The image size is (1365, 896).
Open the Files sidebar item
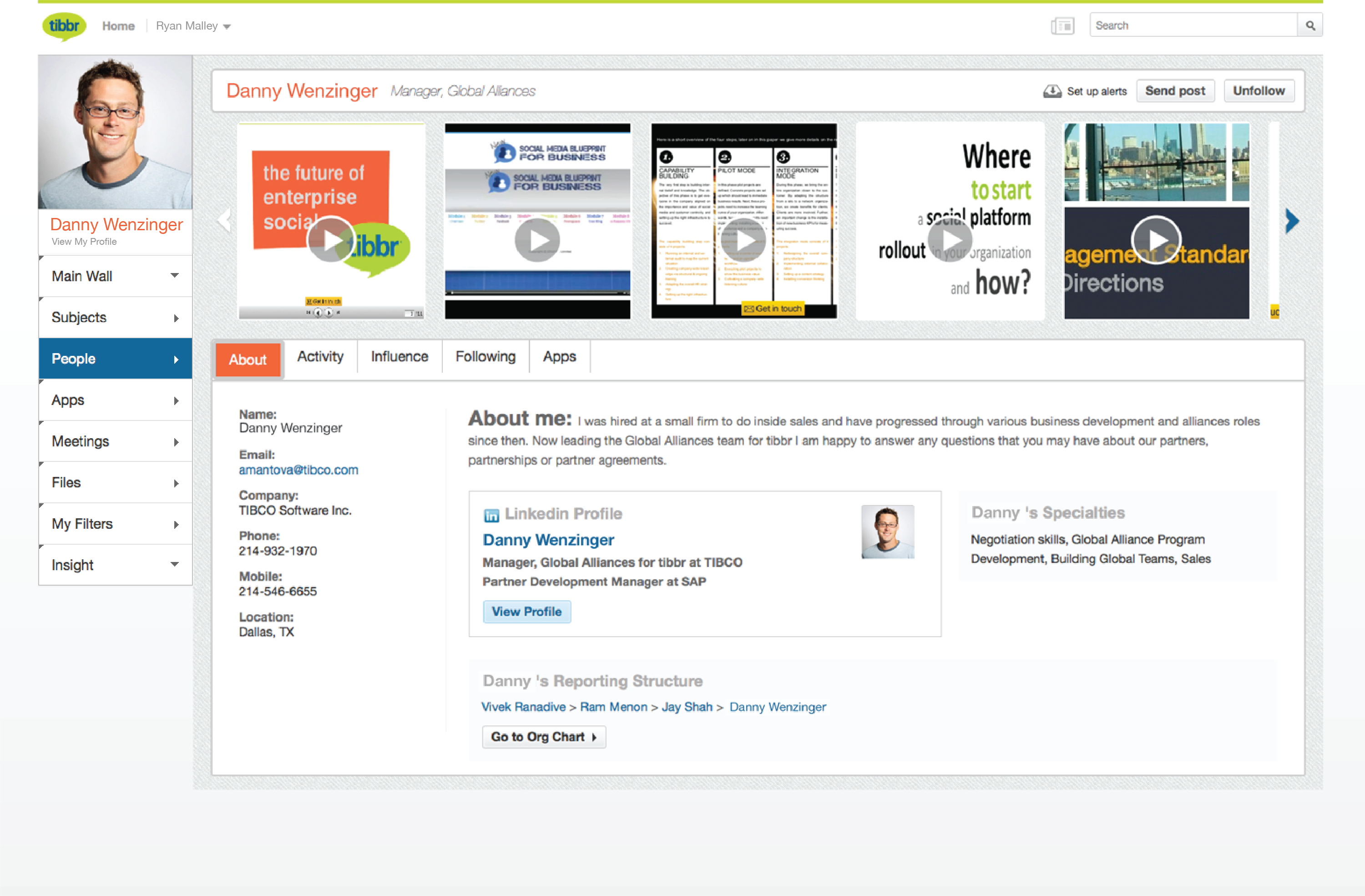[115, 482]
